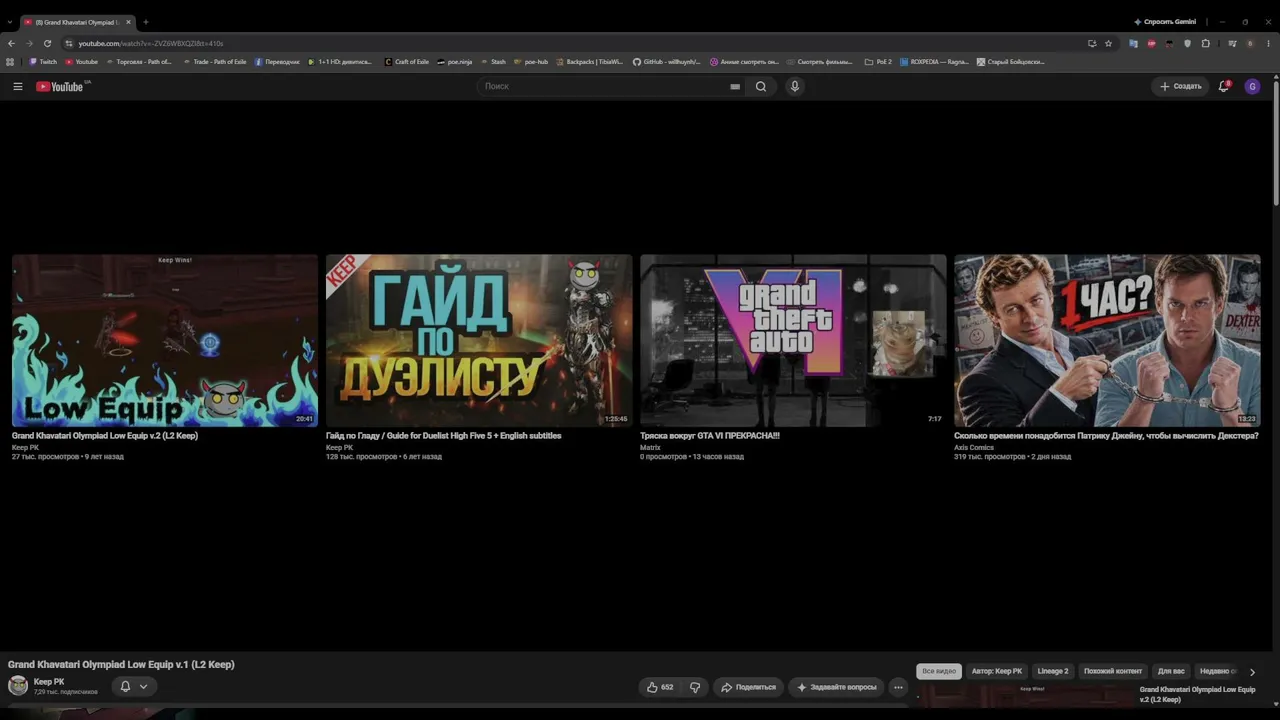The height and width of the screenshot is (720, 1280).
Task: Open the browser extensions puzzle icon
Action: [1206, 43]
